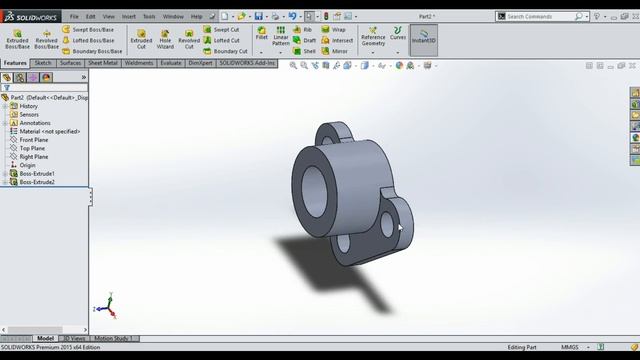640x360 pixels.
Task: Apply the Fillet tool
Action: (262, 34)
